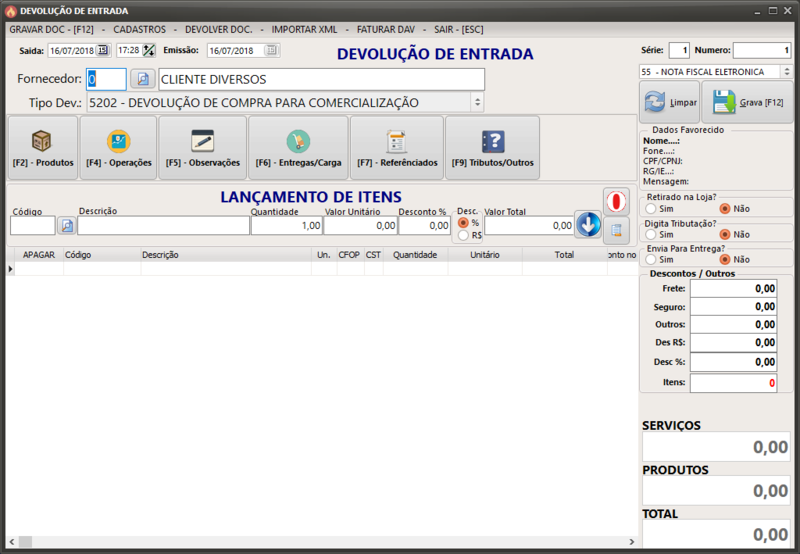The width and height of the screenshot is (800, 554).
Task: Select Sim for Envia Para Entrega
Action: (651, 260)
